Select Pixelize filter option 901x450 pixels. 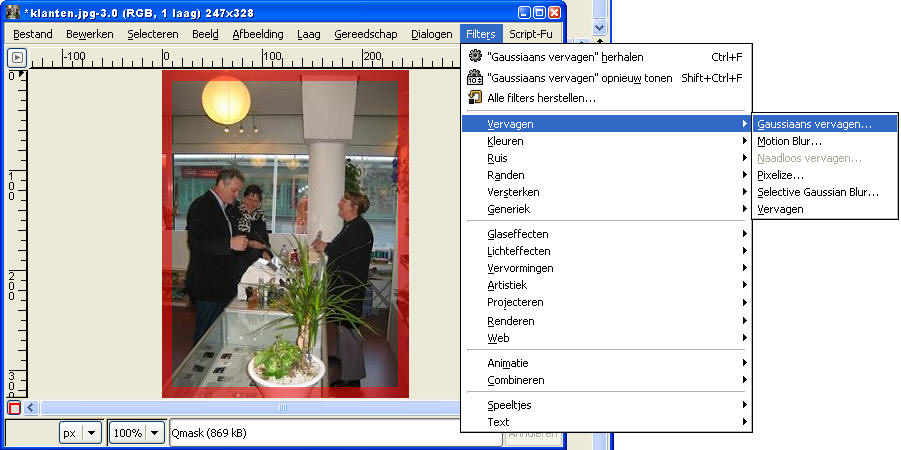click(x=780, y=175)
